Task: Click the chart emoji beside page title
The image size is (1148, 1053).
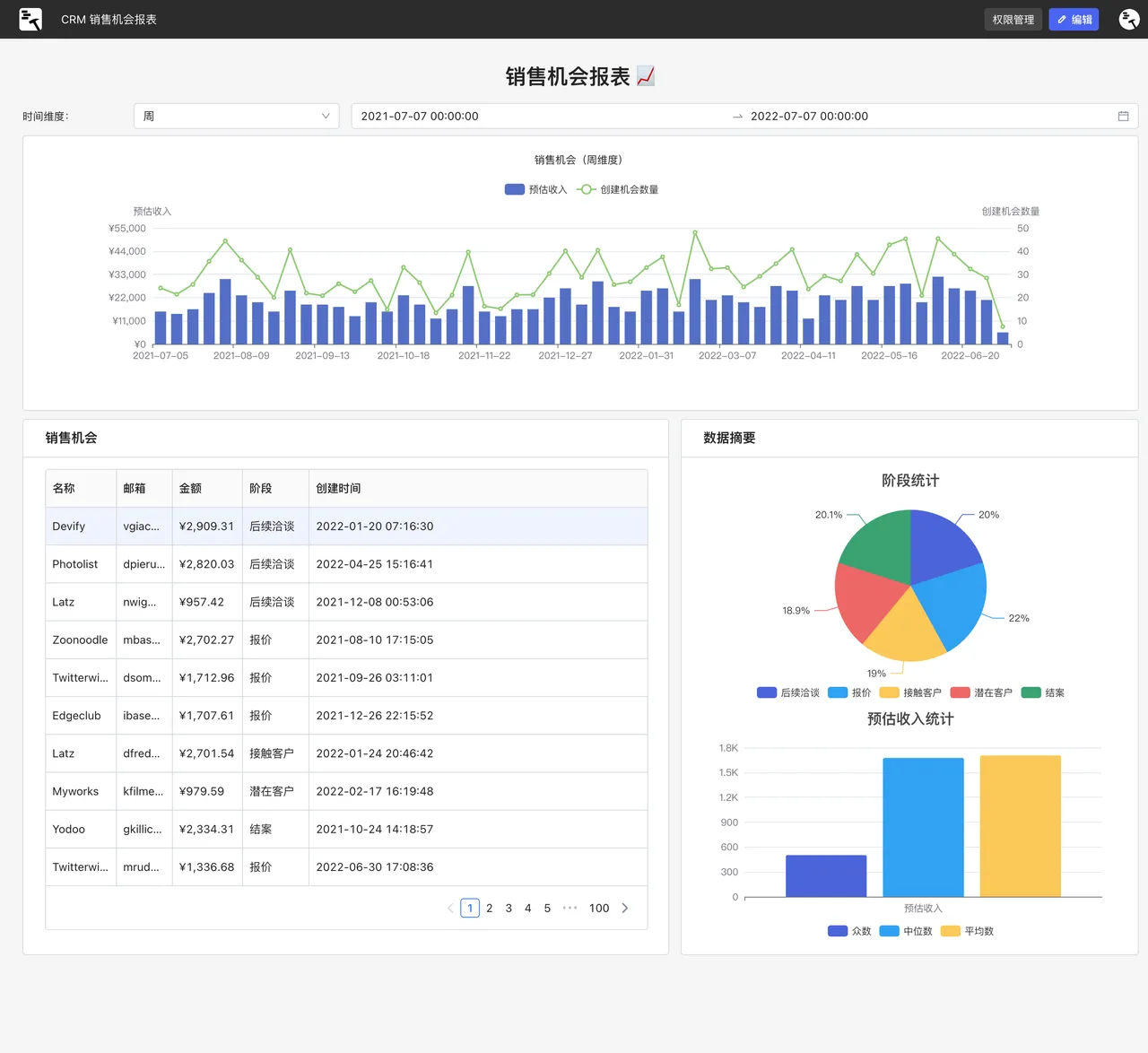Action: (x=646, y=76)
